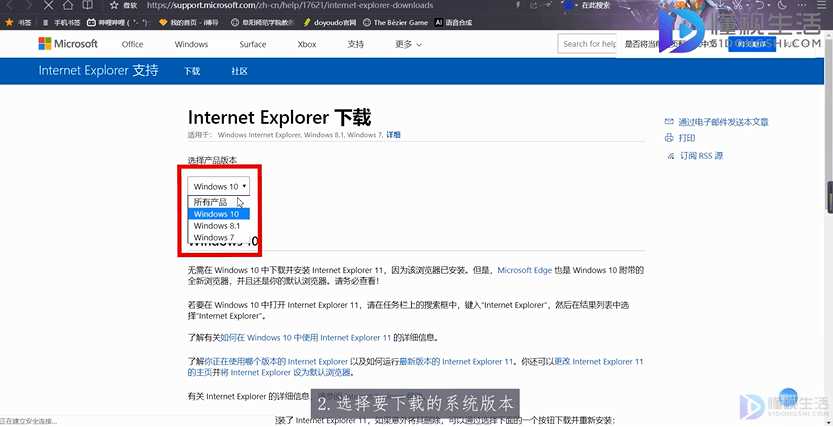Open The Bézier Game bookmark

(395, 23)
